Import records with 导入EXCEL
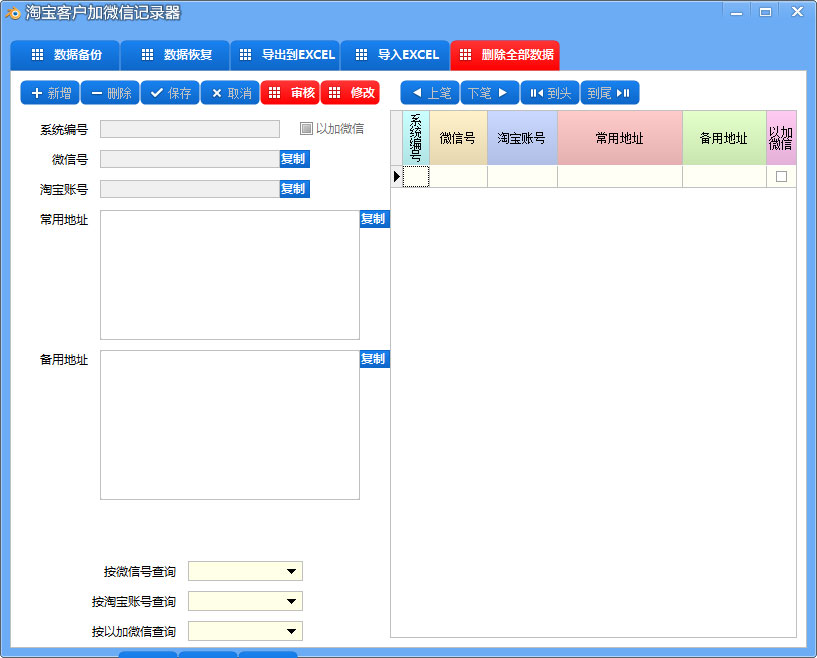817x658 pixels. pos(395,55)
